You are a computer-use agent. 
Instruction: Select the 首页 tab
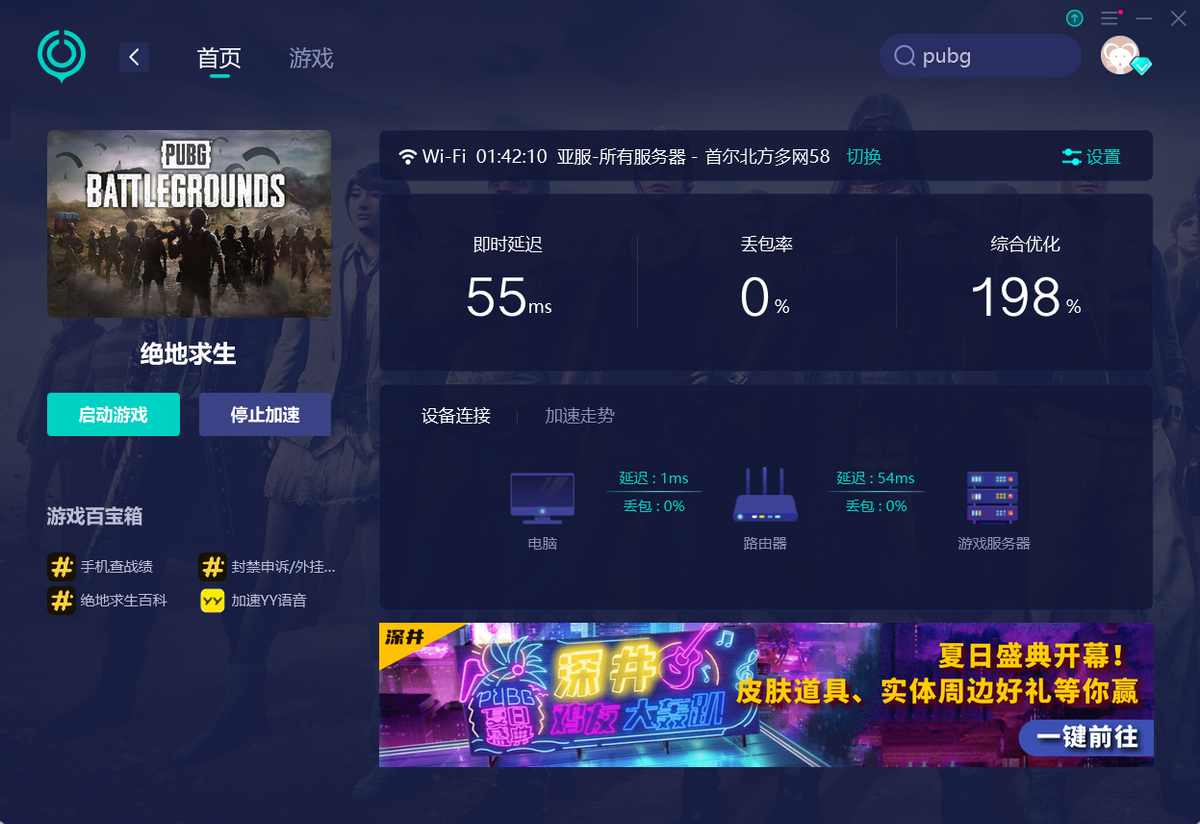(219, 58)
